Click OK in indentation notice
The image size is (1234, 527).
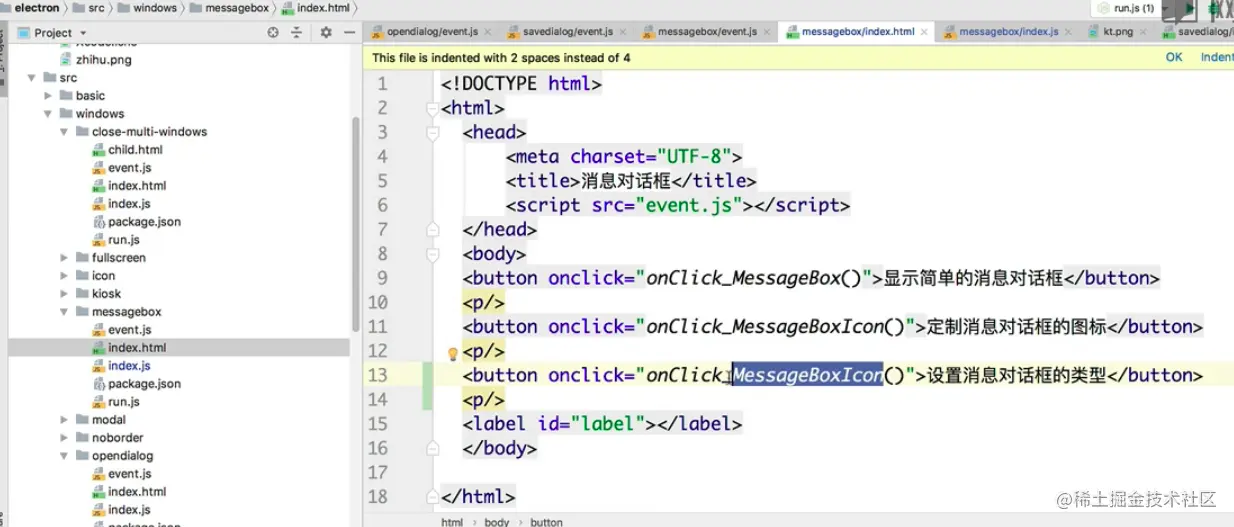pos(1174,57)
